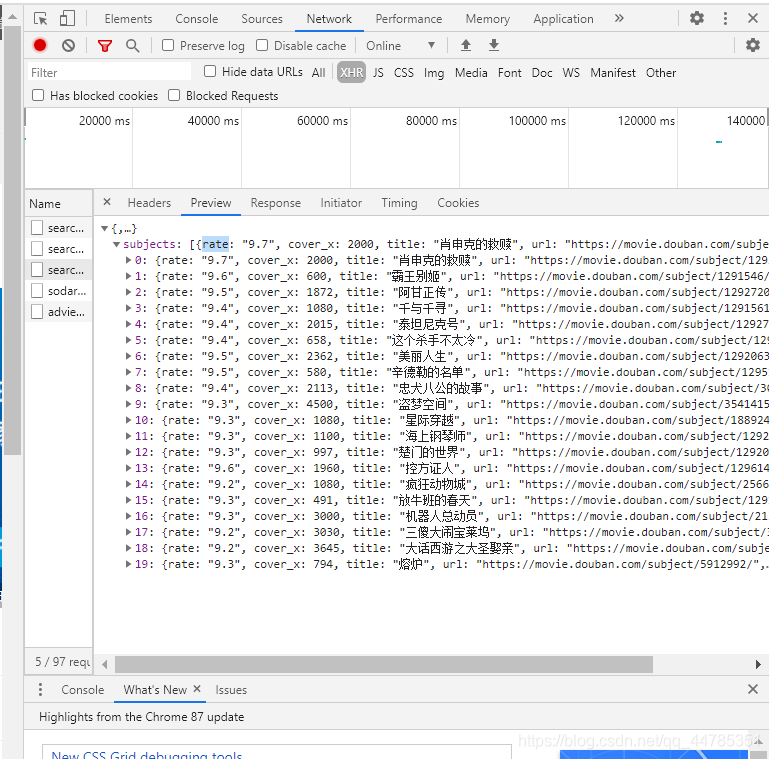Open the Timing tab
Viewport: 769px width, 759px height.
(399, 202)
